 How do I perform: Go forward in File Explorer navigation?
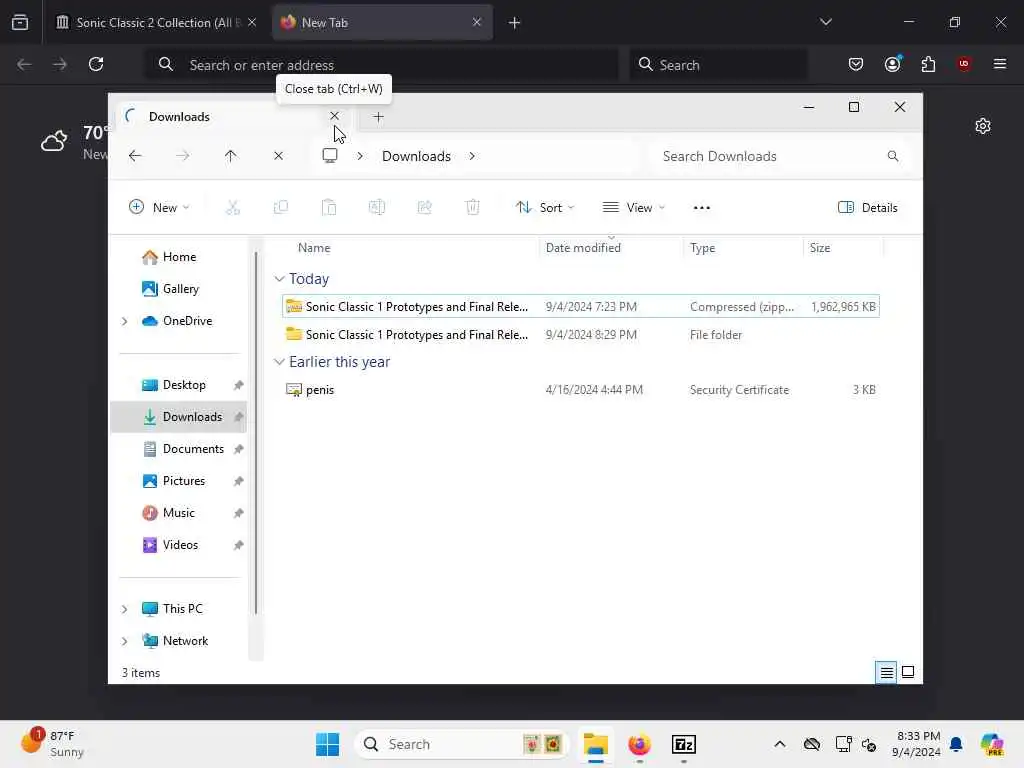[183, 156]
